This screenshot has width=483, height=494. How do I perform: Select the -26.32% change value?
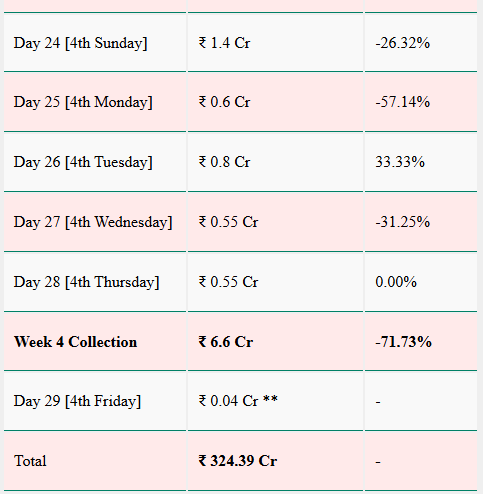point(403,43)
